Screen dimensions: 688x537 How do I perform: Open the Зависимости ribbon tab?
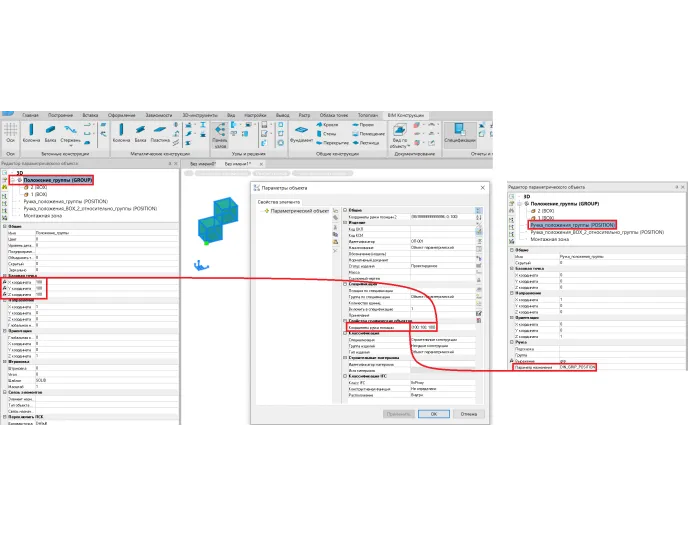coord(158,115)
